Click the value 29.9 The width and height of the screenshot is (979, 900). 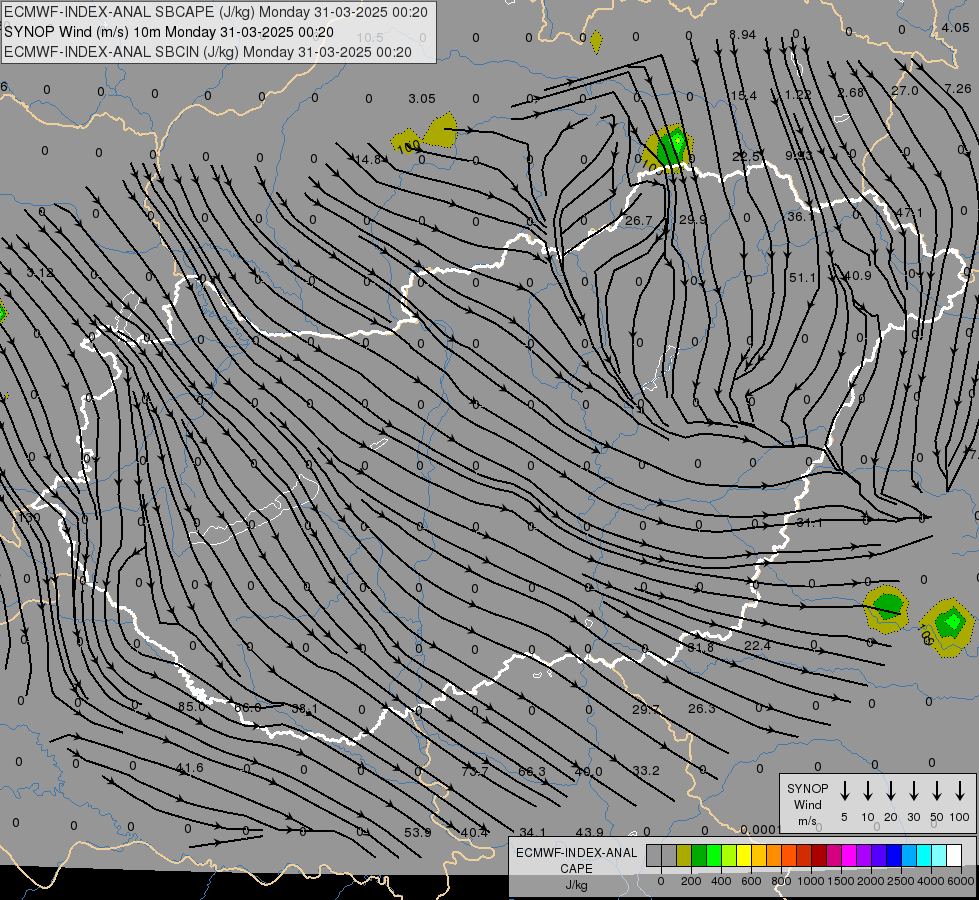(692, 219)
